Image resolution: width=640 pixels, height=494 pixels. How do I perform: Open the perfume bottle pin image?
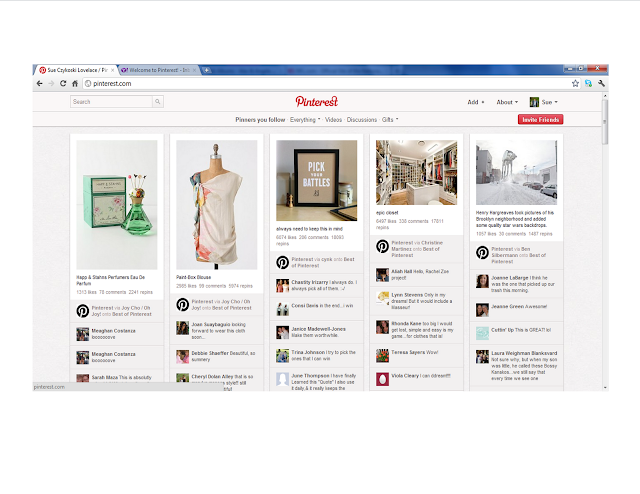coord(117,205)
